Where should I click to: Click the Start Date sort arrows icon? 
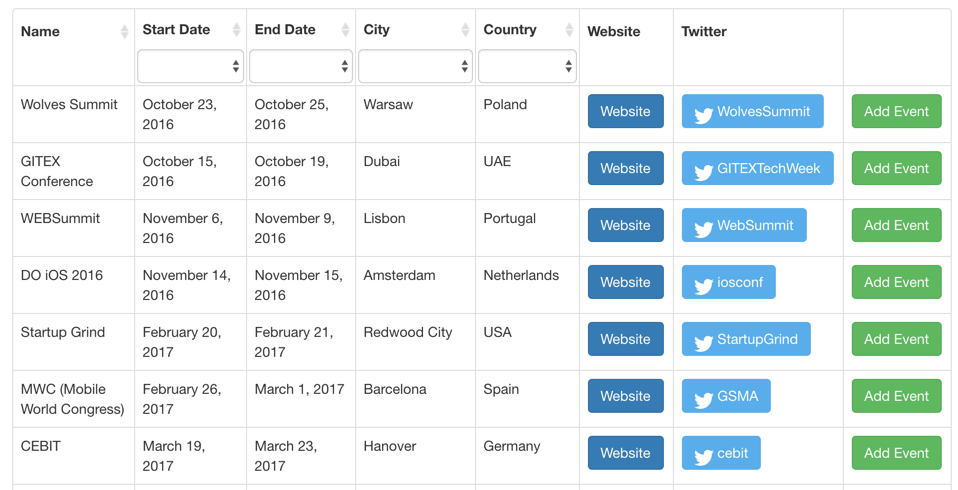coord(237,30)
